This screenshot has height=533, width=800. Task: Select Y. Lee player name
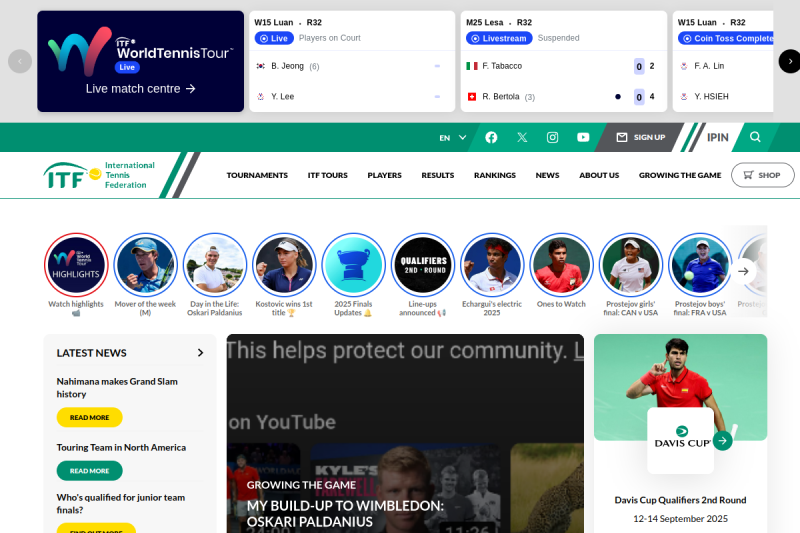coord(283,96)
